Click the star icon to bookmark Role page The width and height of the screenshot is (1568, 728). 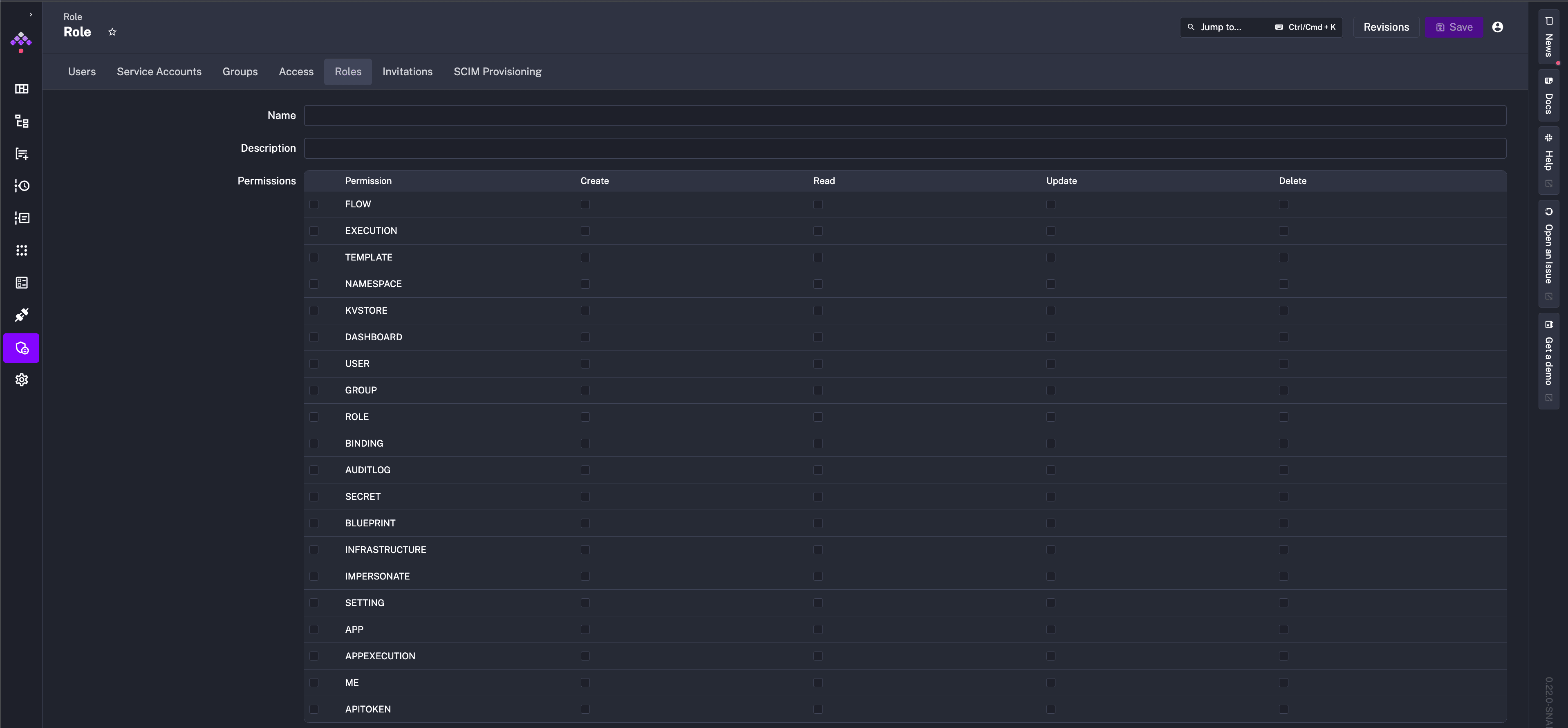(x=112, y=31)
